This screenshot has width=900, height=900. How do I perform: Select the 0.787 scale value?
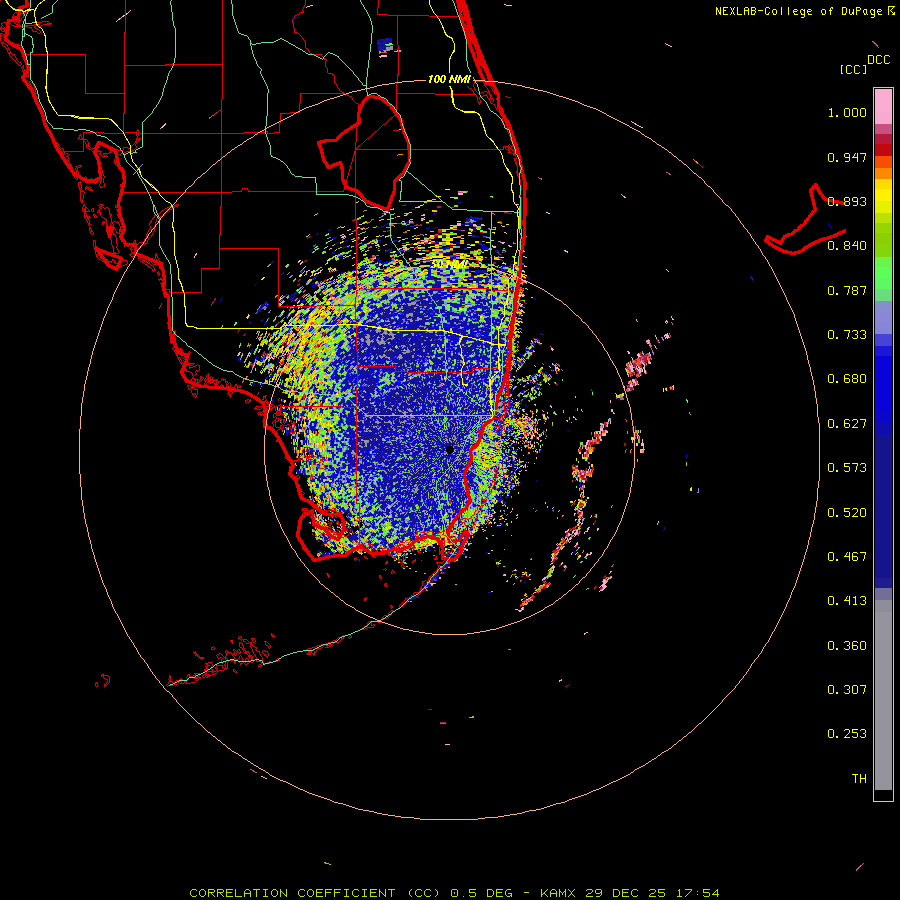tap(847, 290)
